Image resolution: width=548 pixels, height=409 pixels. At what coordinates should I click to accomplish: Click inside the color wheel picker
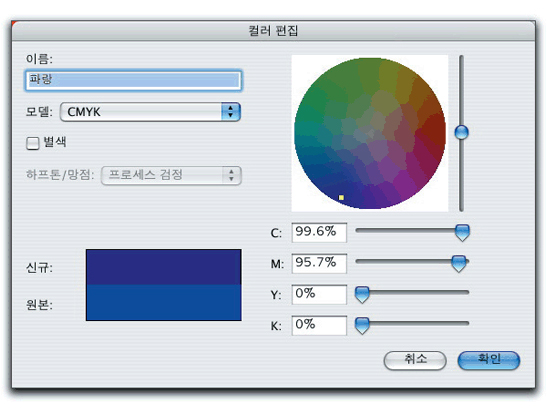click(x=370, y=133)
